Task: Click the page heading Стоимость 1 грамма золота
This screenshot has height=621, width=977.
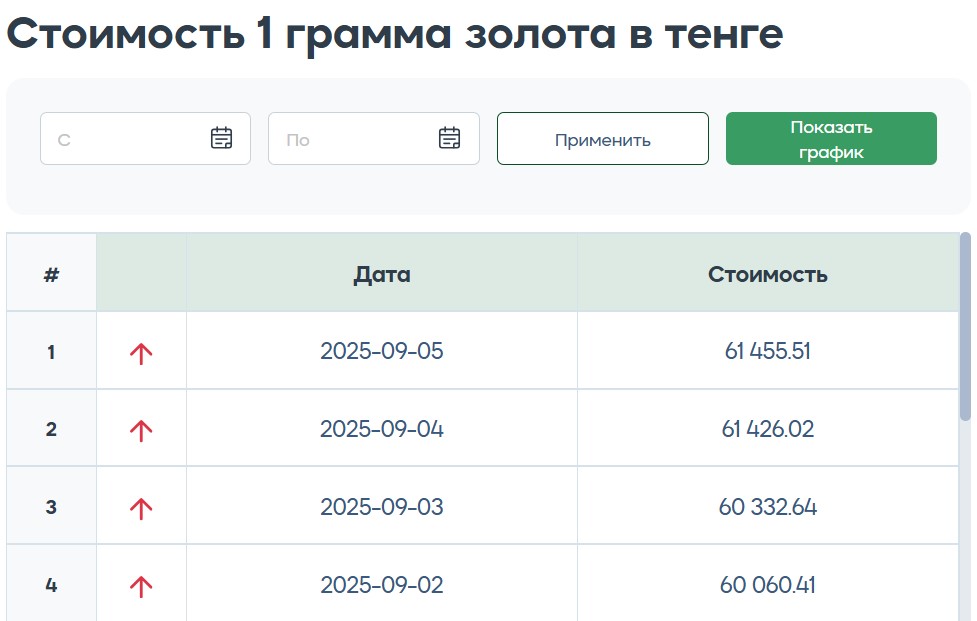Action: [395, 35]
